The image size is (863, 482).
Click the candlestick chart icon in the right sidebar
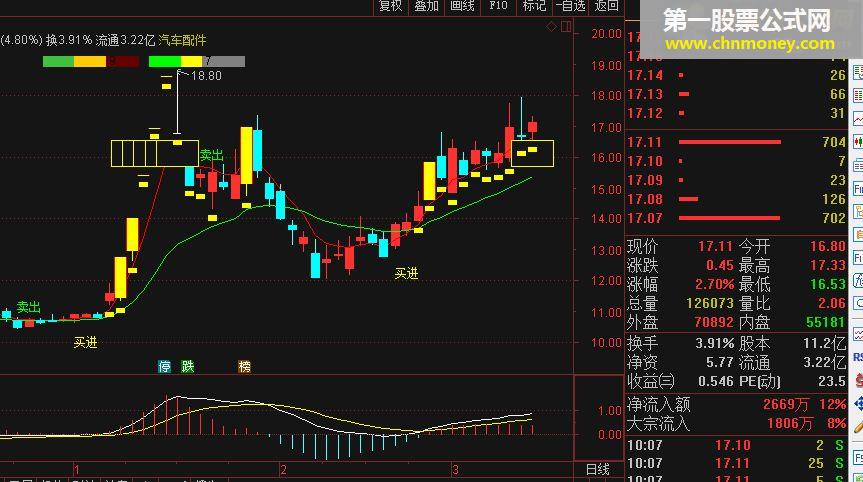[x=857, y=142]
